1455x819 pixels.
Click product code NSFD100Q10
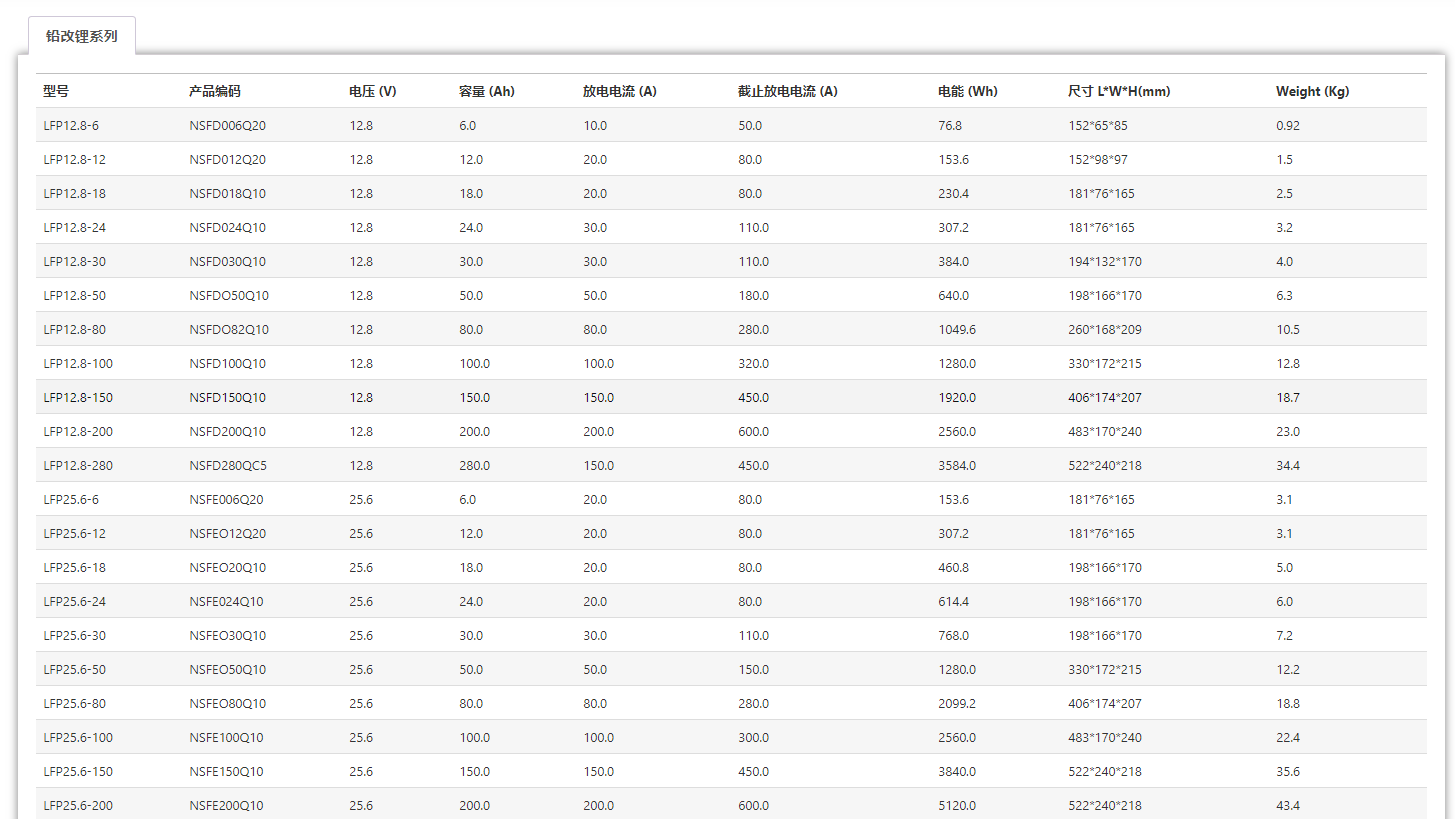[x=227, y=363]
